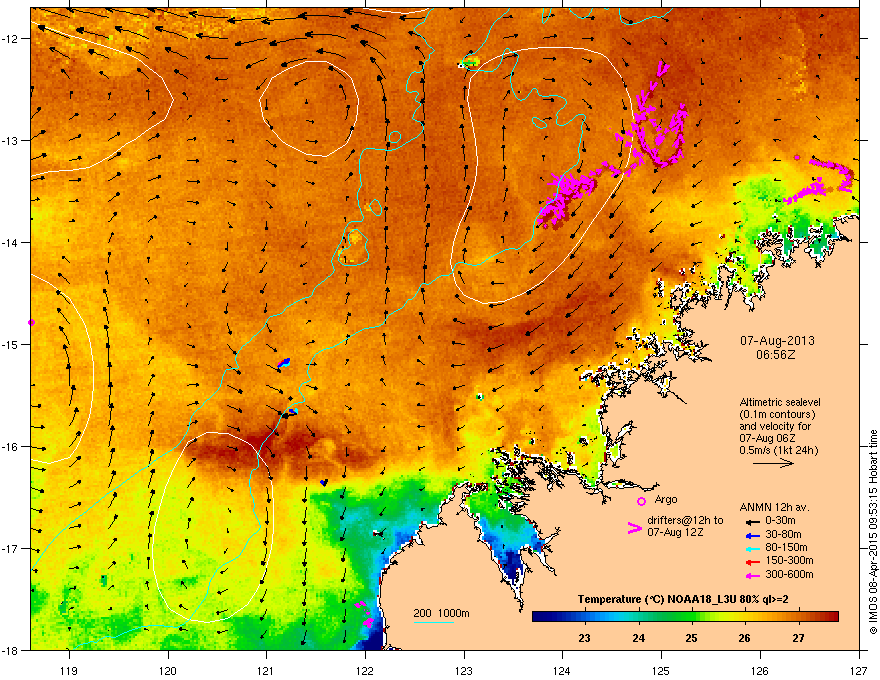
Task: Click the cyan isobath legend line under 200 1000m
Action: [x=433, y=622]
